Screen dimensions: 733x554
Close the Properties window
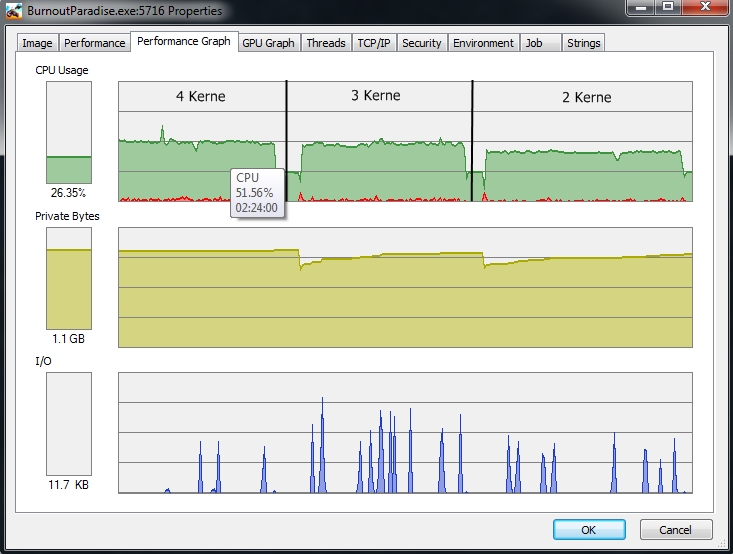(705, 7)
